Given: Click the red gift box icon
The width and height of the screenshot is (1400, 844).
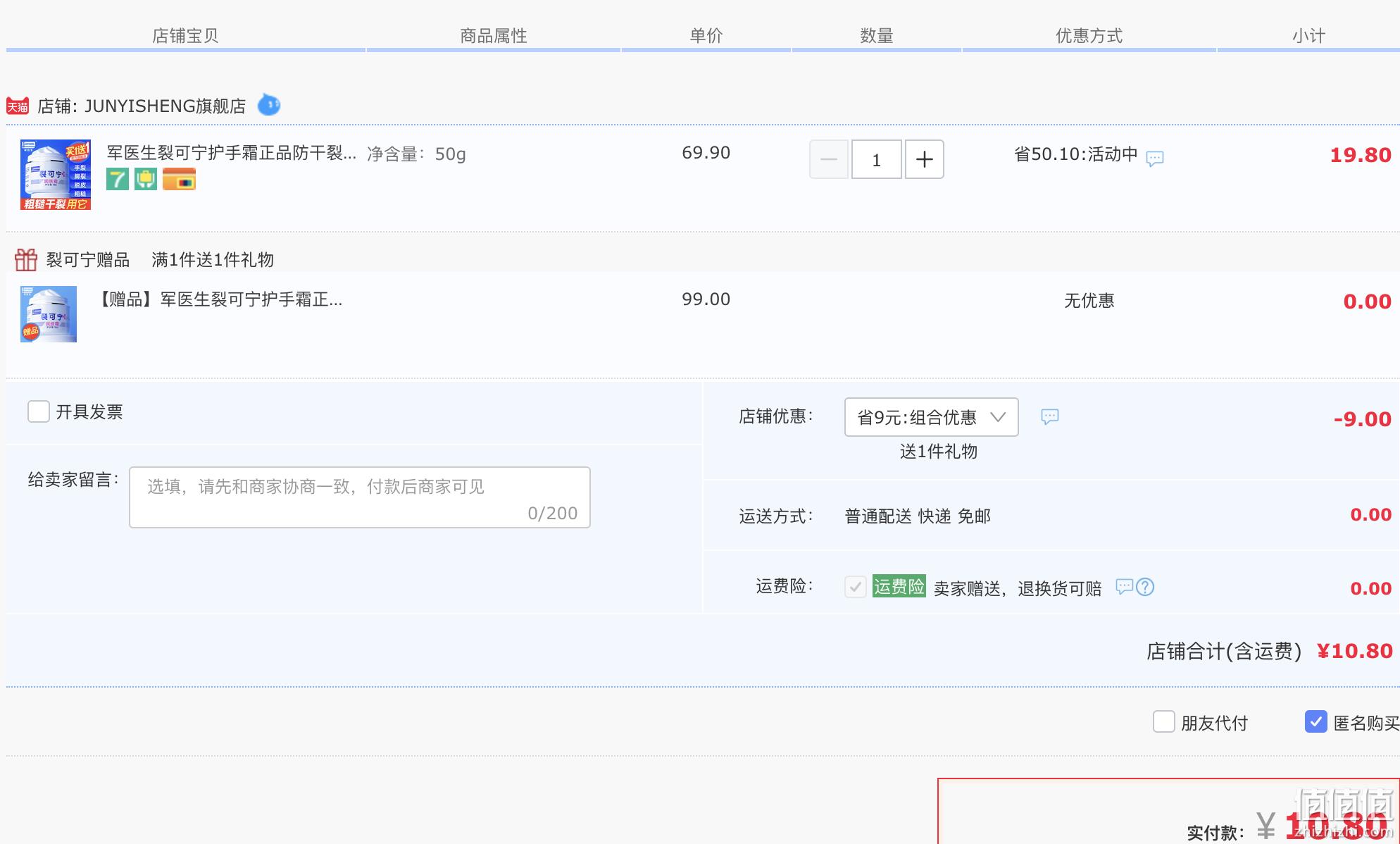Looking at the screenshot, I should coord(26,260).
